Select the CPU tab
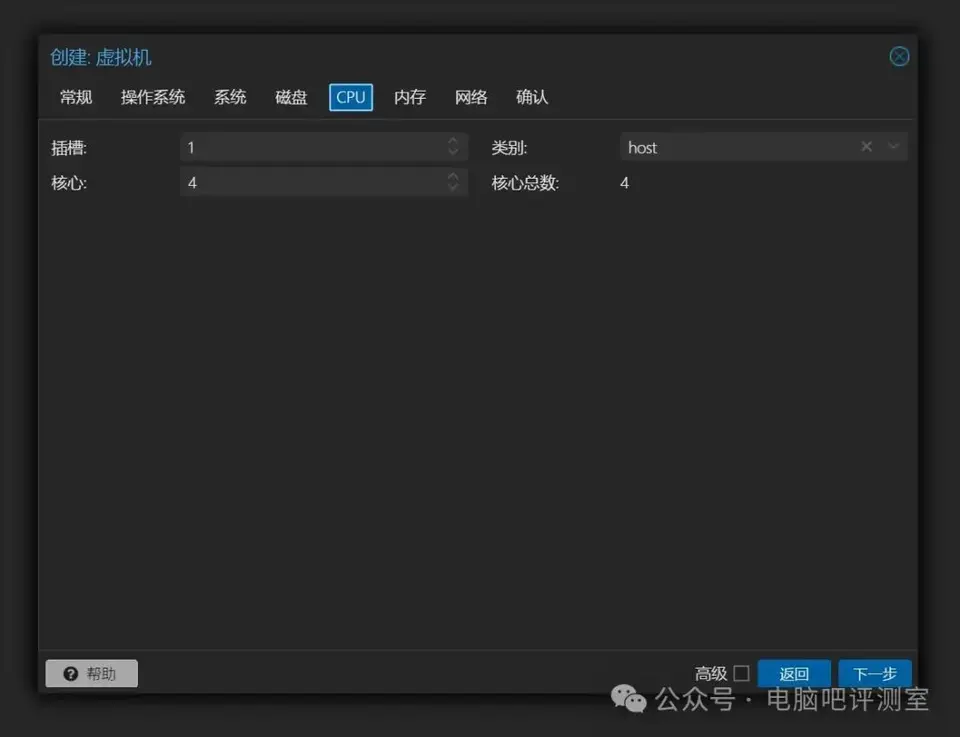The image size is (960, 737). [x=351, y=97]
